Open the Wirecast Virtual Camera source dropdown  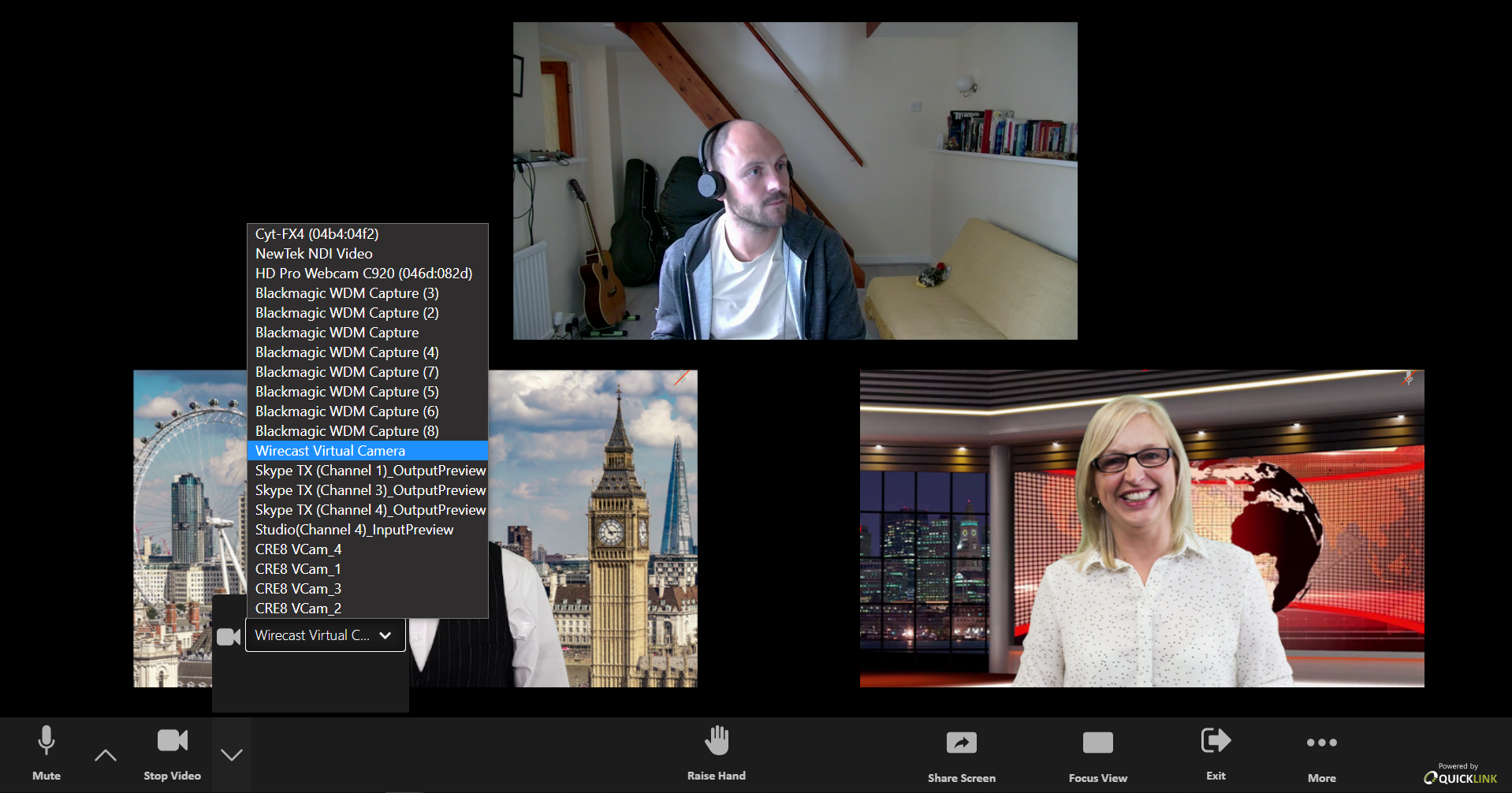pyautogui.click(x=326, y=635)
